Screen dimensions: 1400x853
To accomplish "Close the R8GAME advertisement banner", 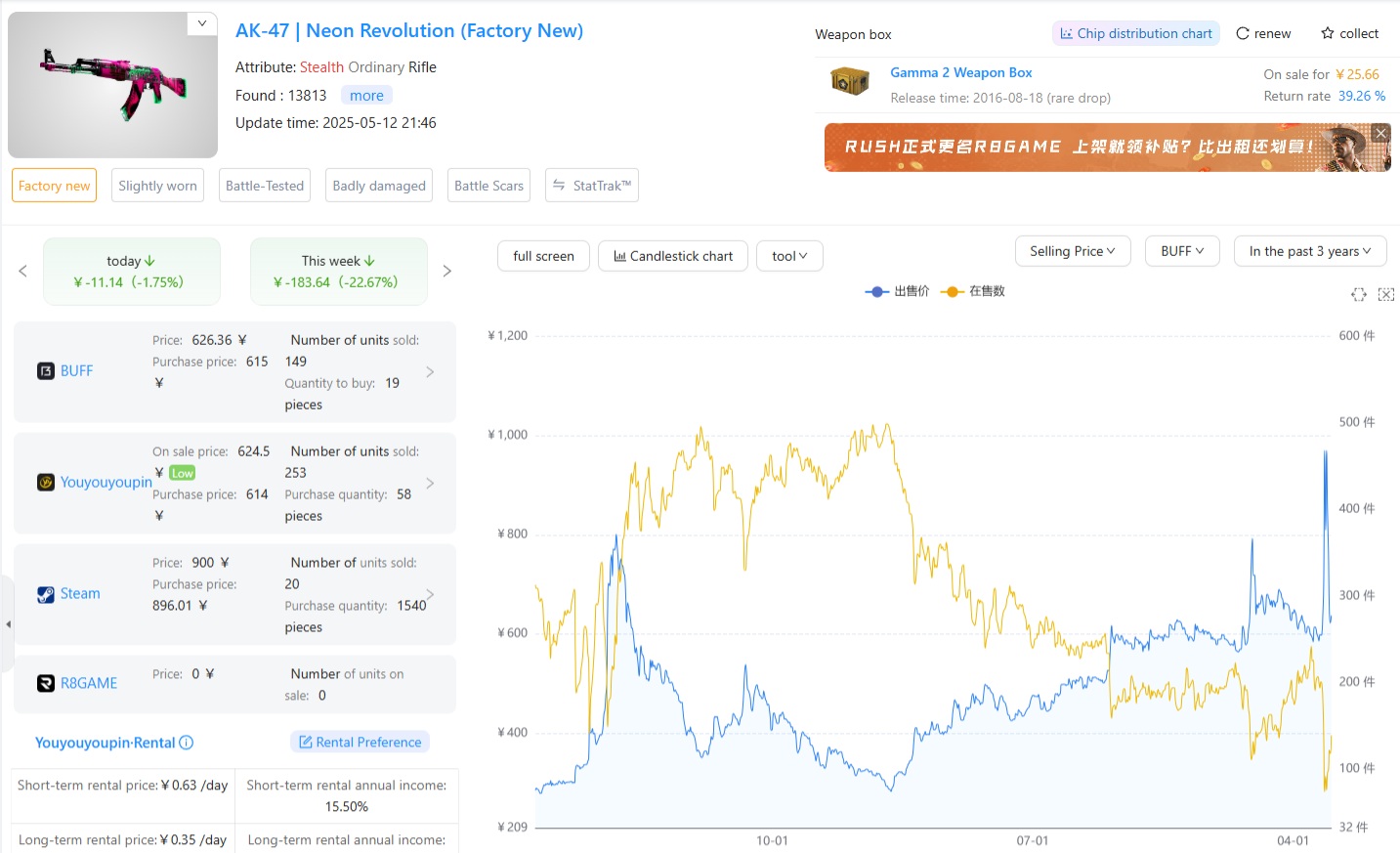I will (1379, 133).
